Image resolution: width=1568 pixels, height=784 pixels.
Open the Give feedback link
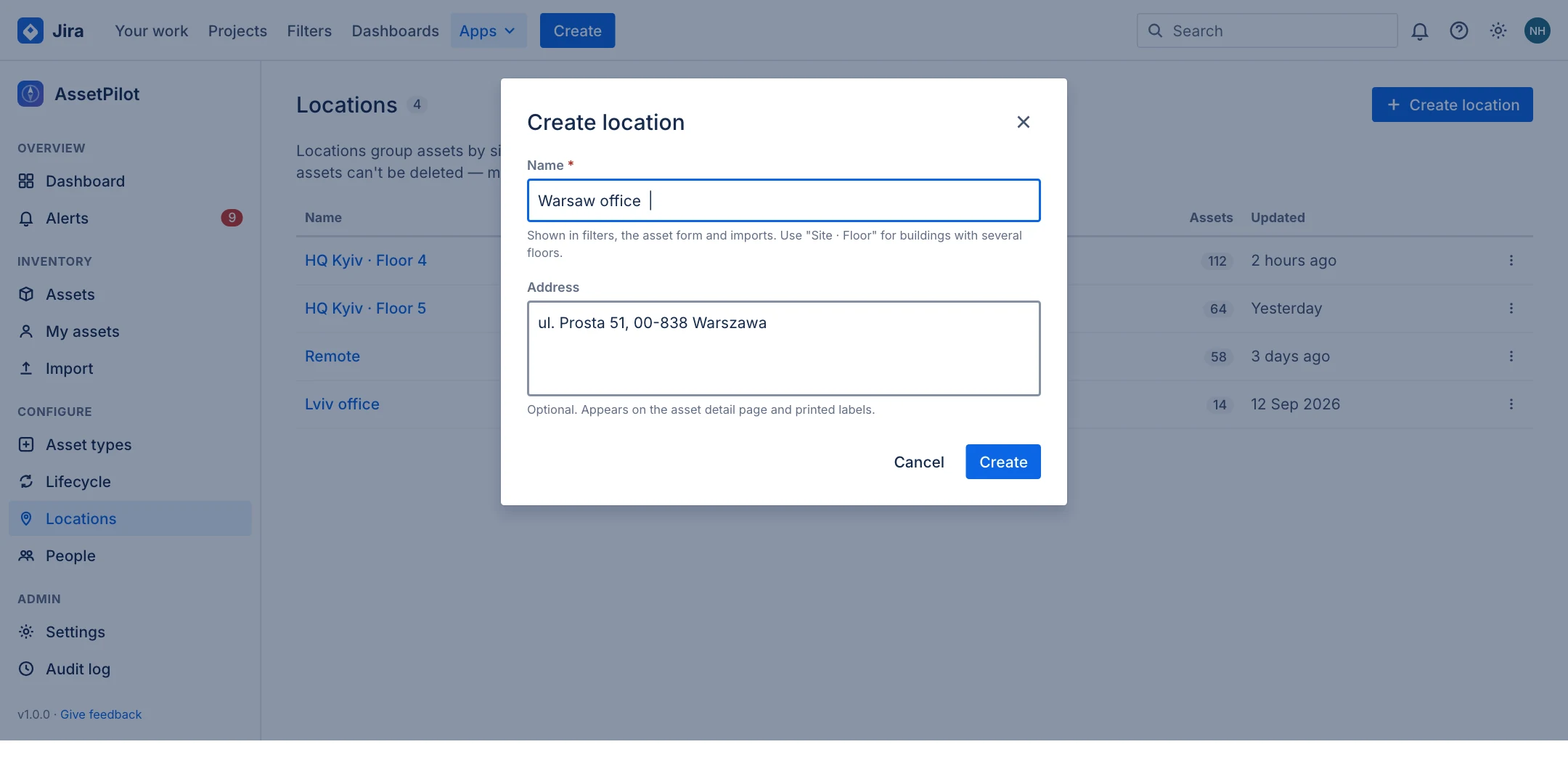[101, 714]
